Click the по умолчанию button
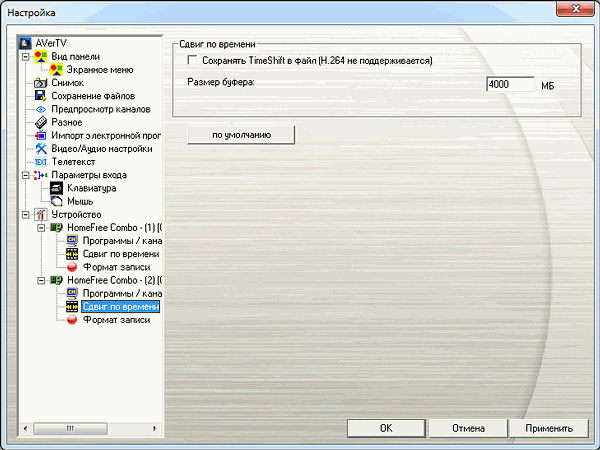This screenshot has height=450, width=600. click(241, 135)
